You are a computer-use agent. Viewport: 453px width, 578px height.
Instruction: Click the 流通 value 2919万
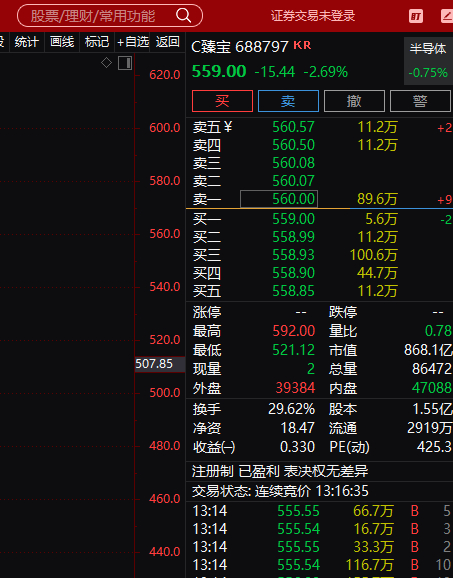point(430,428)
